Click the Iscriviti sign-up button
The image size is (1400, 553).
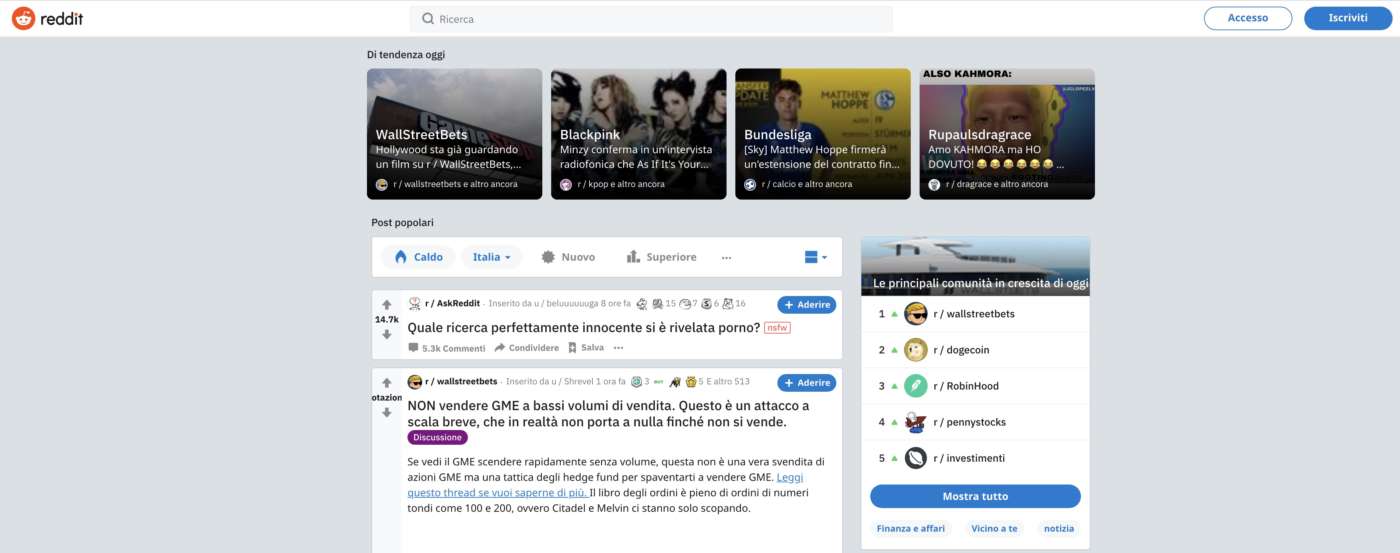point(1348,18)
